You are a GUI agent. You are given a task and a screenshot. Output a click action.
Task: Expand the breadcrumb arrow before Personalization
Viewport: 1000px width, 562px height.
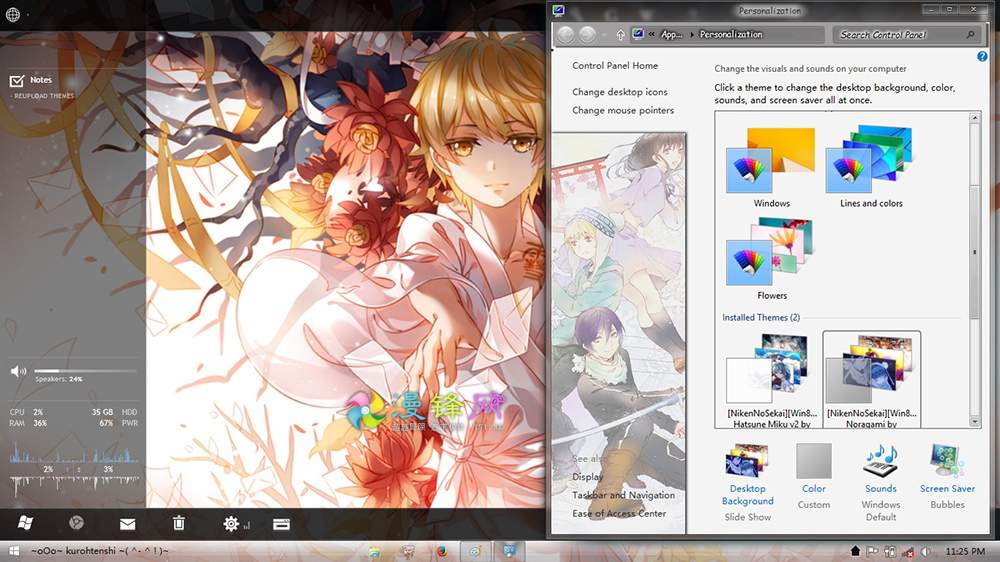click(691, 35)
